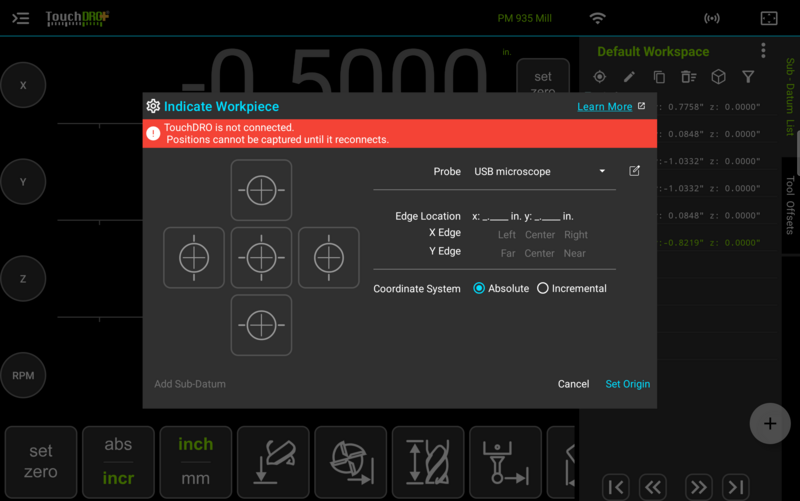Click the PM 935 Mill device name
The width and height of the screenshot is (800, 501).
(x=524, y=18)
